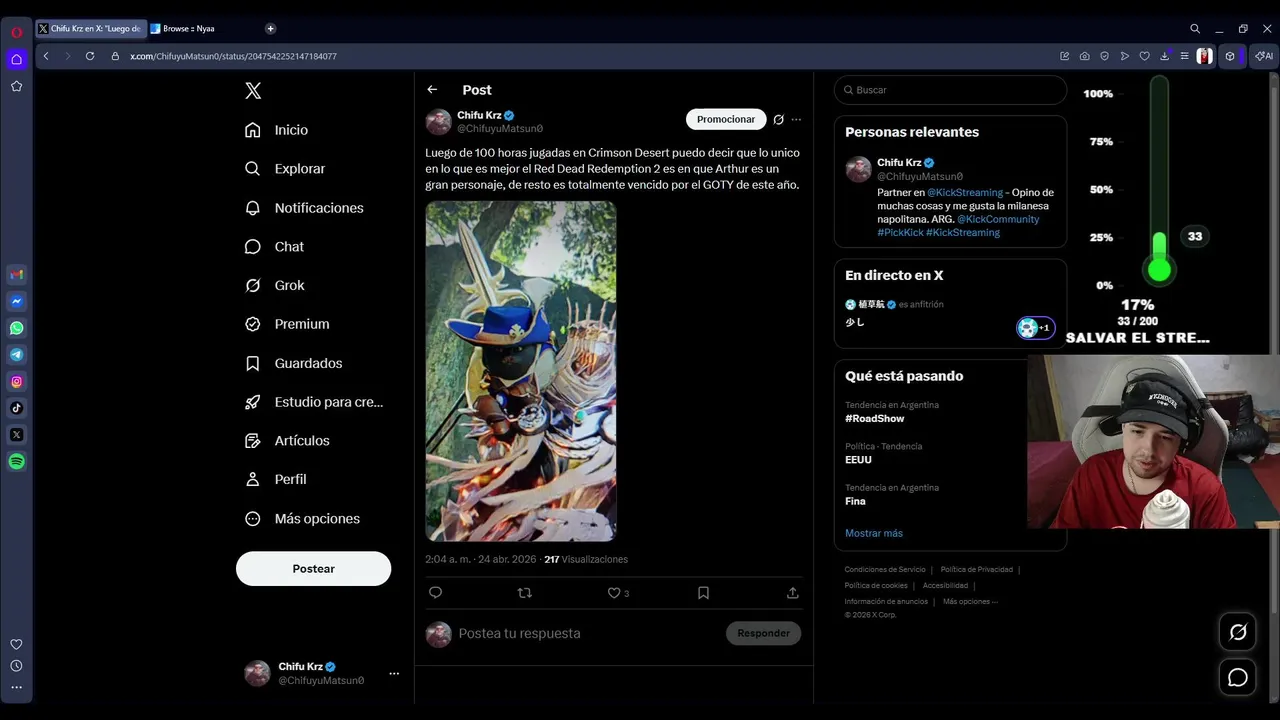The width and height of the screenshot is (1280, 720).
Task: Click the reply icon under the post
Action: [x=435, y=593]
